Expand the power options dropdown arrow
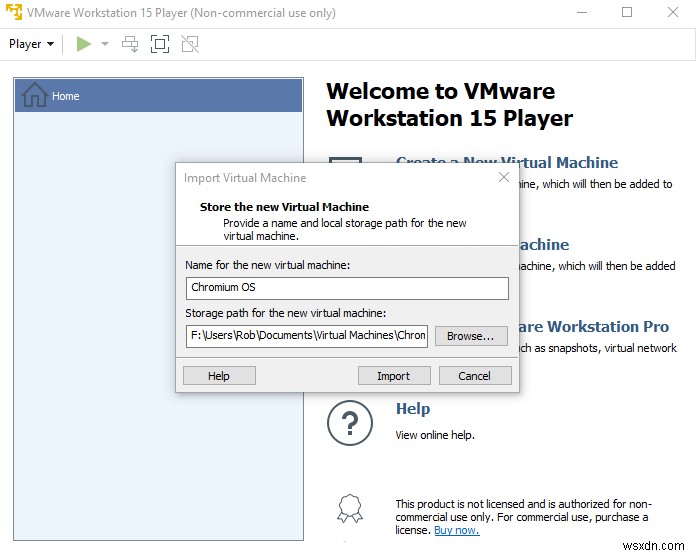The width and height of the screenshot is (696, 556). [x=105, y=44]
